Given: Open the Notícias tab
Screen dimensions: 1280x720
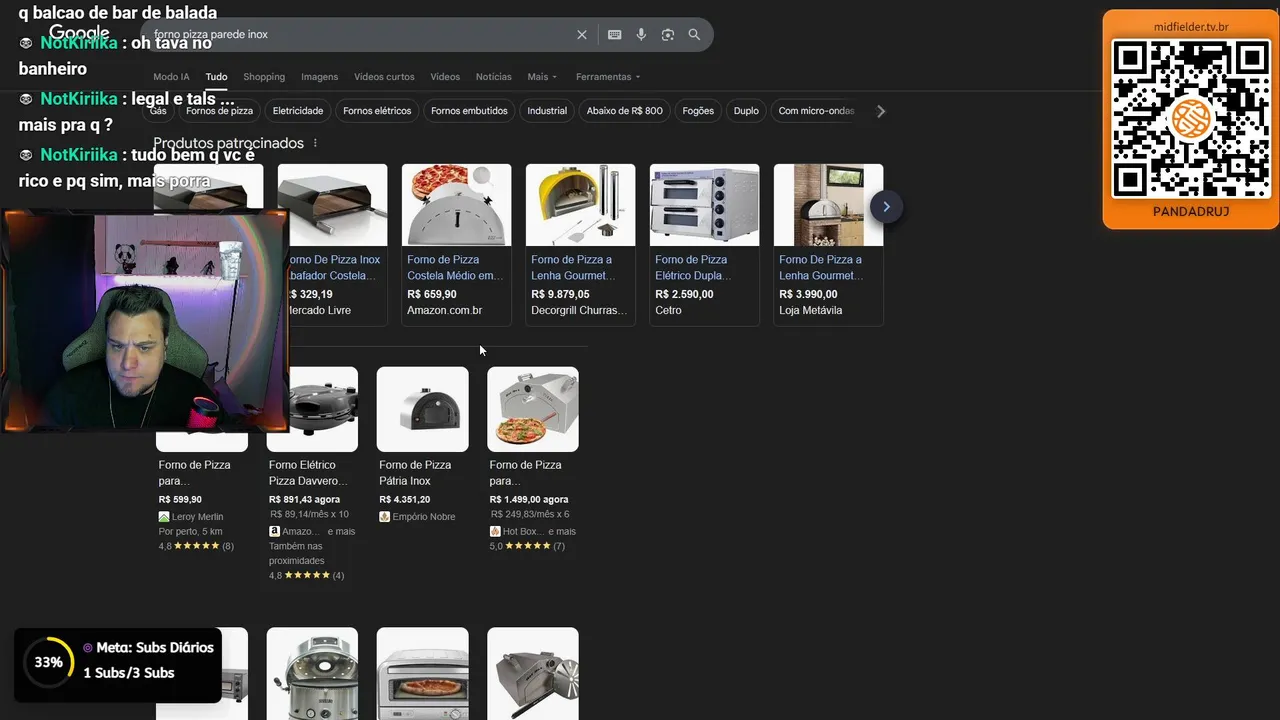Looking at the screenshot, I should click(494, 77).
